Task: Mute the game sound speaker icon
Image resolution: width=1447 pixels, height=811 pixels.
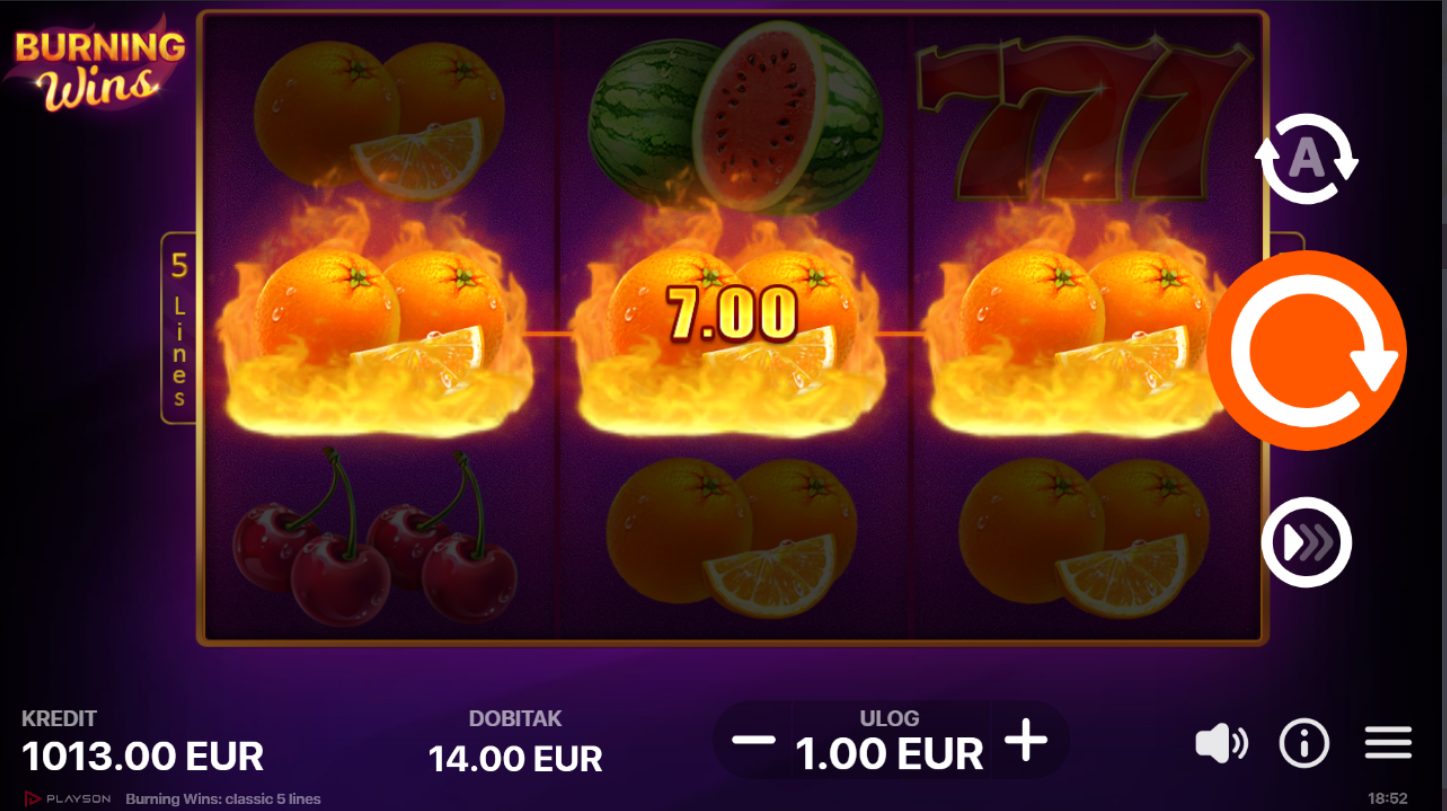Action: tap(1221, 743)
